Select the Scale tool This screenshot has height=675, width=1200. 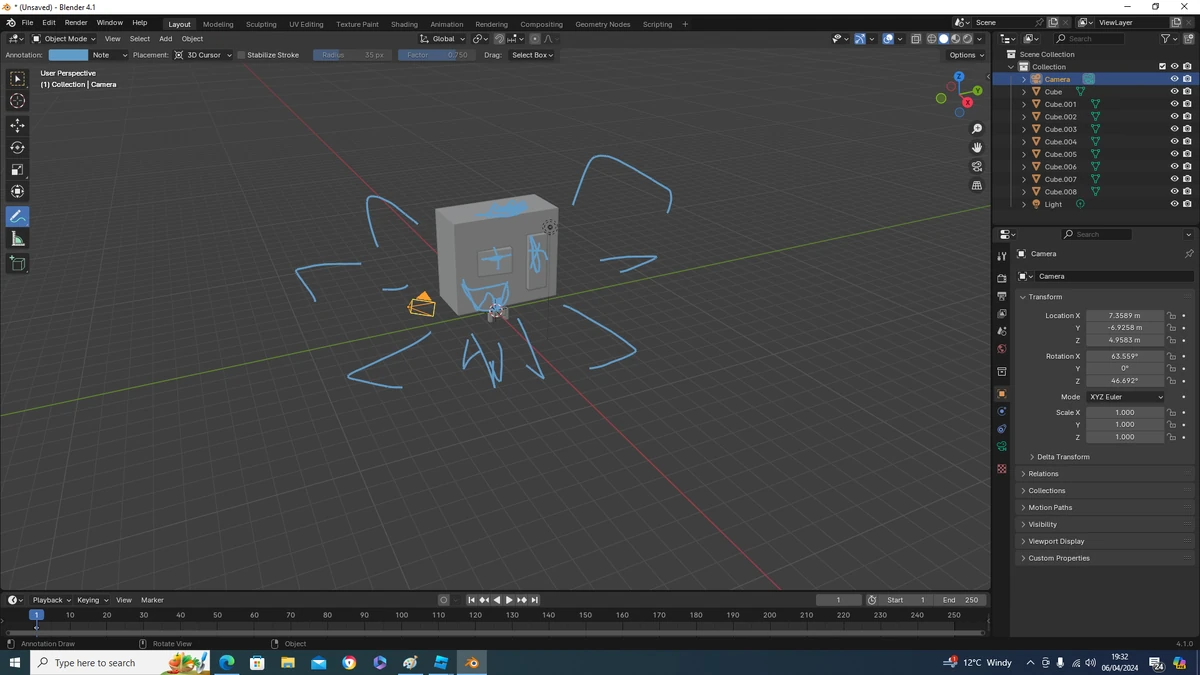[x=17, y=169]
